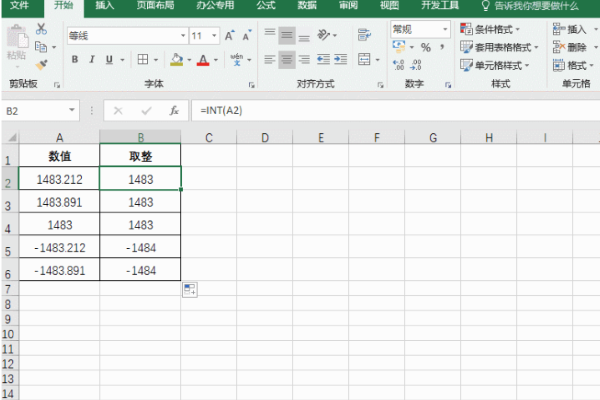
Task: Open 套用表格格式 table styles
Action: pyautogui.click(x=499, y=47)
